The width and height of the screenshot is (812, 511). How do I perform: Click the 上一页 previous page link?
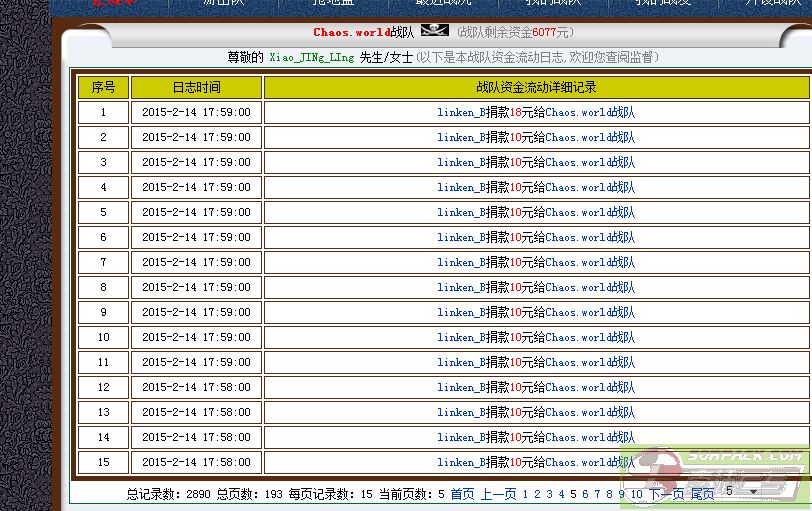(498, 494)
